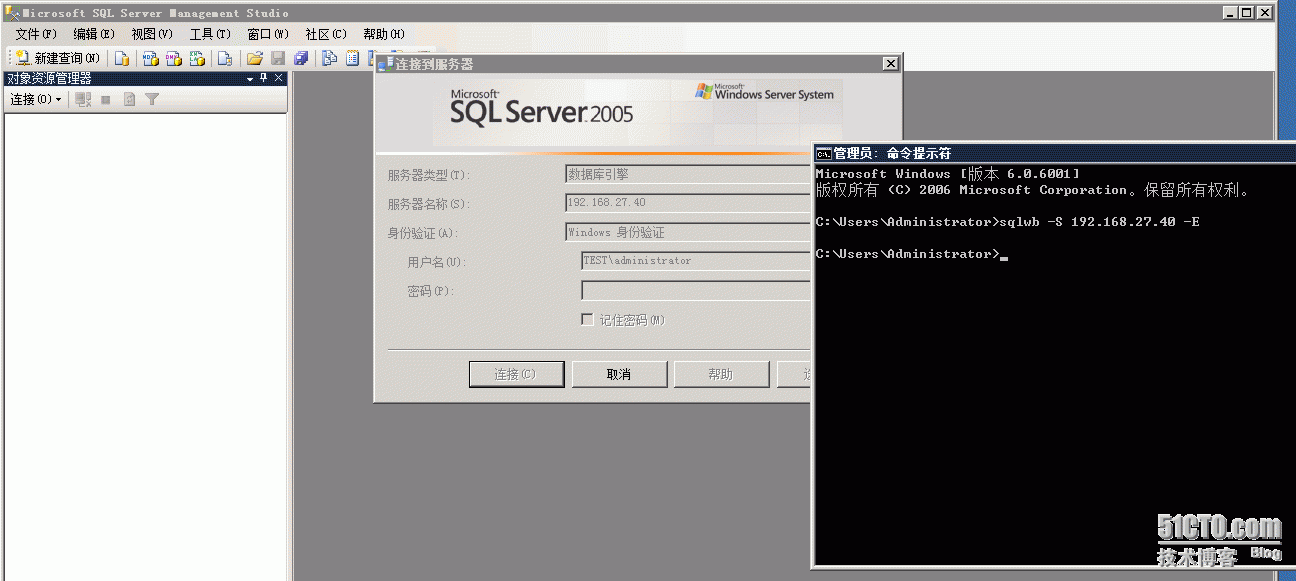Start an Analysis Services MDX query

coord(151,58)
